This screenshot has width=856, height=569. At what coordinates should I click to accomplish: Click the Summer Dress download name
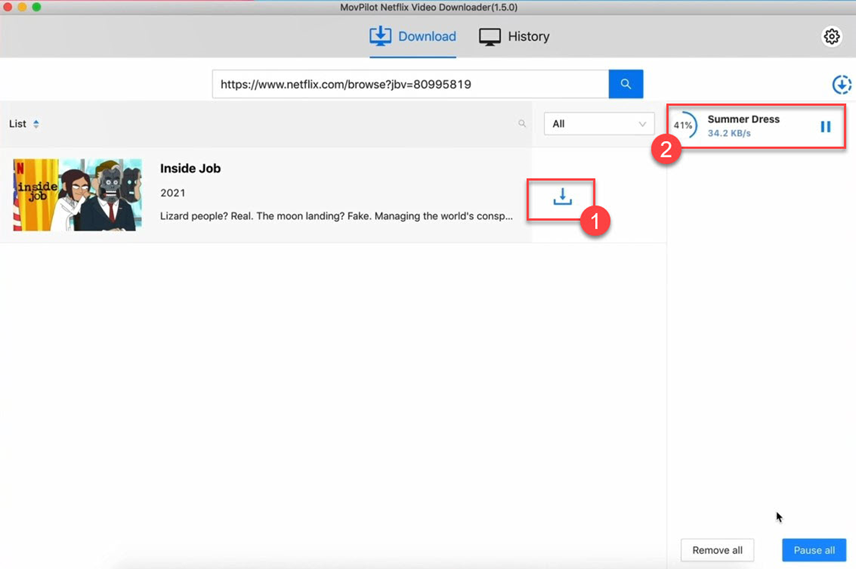[743, 119]
